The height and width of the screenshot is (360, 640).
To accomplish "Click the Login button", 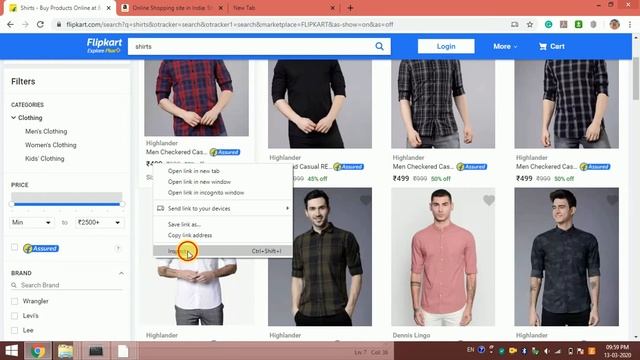I will tap(446, 46).
